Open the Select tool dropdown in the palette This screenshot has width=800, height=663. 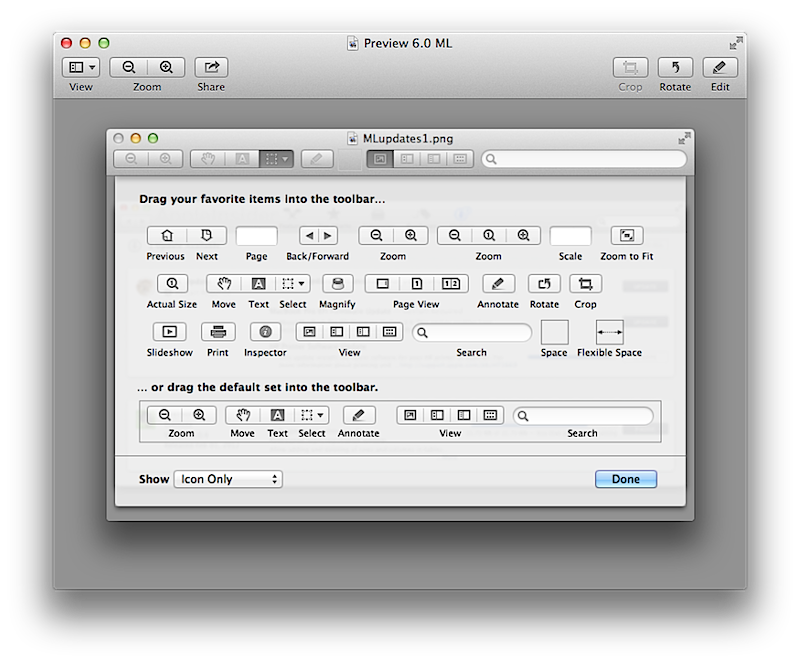(x=293, y=284)
